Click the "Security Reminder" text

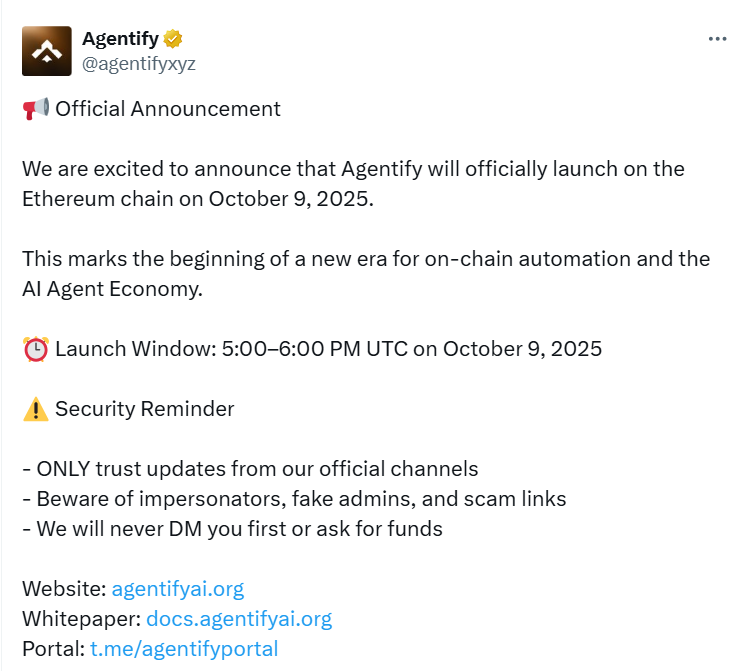[x=145, y=409]
